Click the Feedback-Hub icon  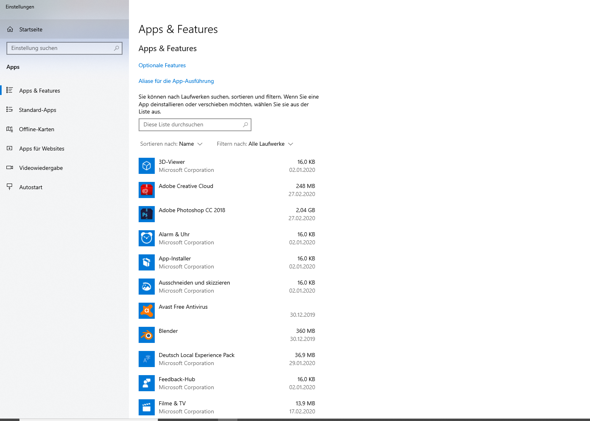pos(146,383)
